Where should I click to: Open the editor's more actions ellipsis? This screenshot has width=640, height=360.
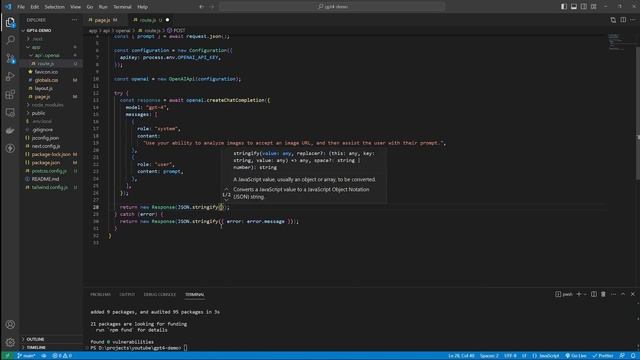pyautogui.click(x=633, y=20)
